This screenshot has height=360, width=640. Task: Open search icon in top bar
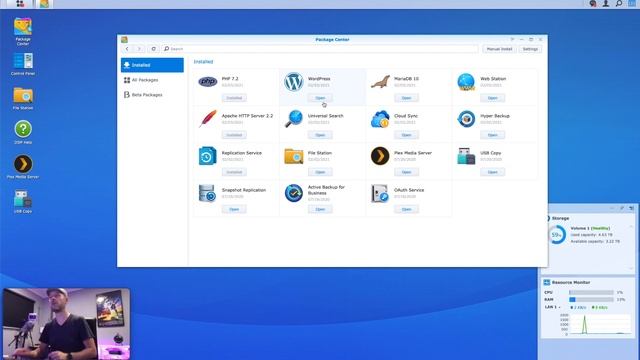pos(619,4)
